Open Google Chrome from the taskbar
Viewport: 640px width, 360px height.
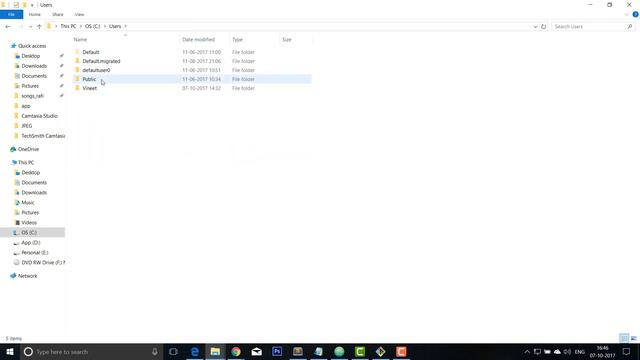tap(236, 351)
